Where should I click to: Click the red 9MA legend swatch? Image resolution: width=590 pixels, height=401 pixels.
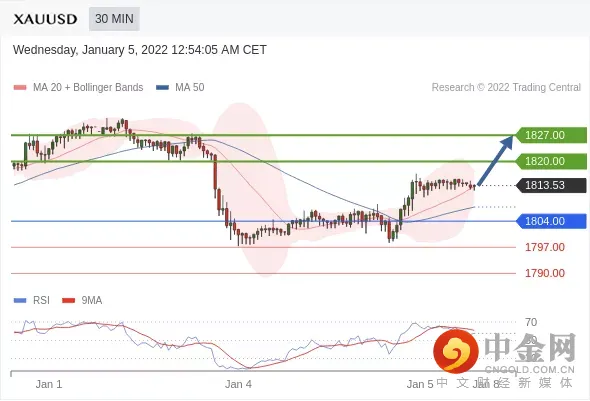click(68, 300)
